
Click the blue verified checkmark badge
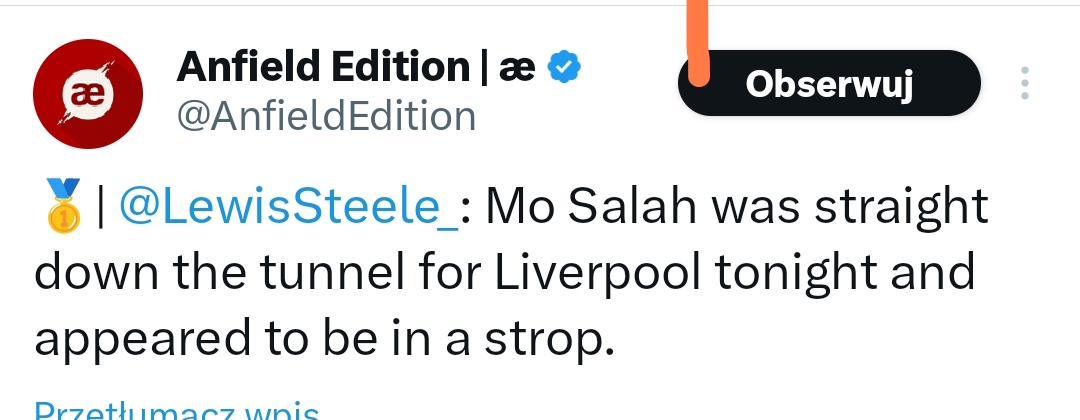566,69
